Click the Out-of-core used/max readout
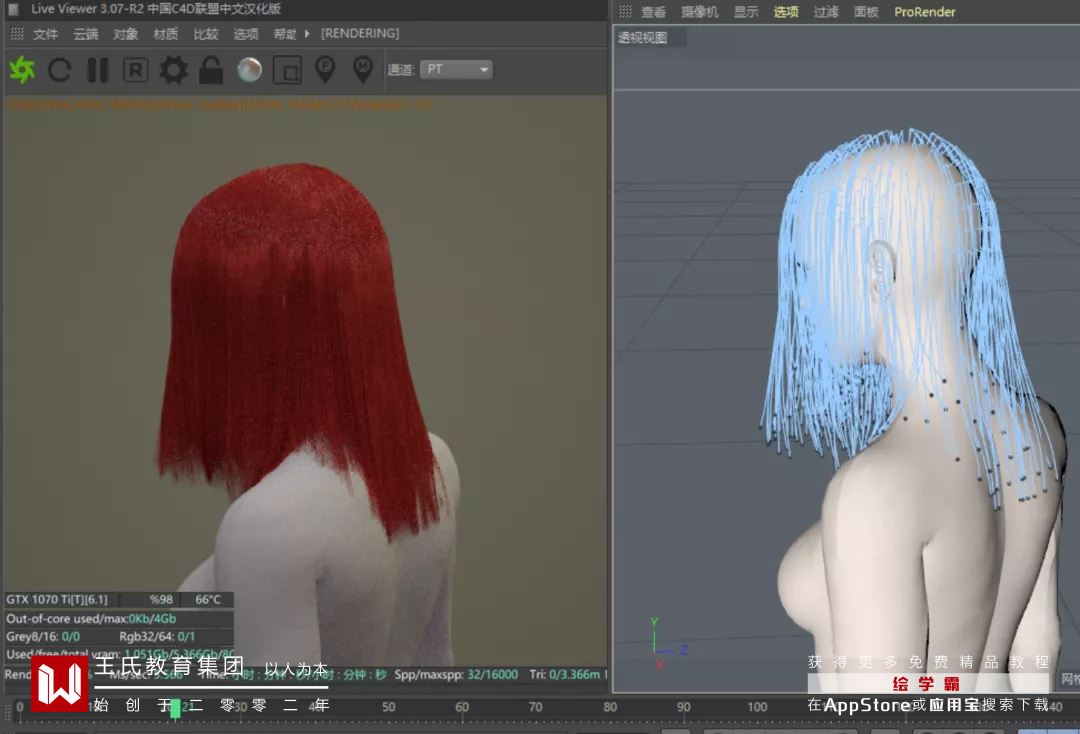 point(91,618)
